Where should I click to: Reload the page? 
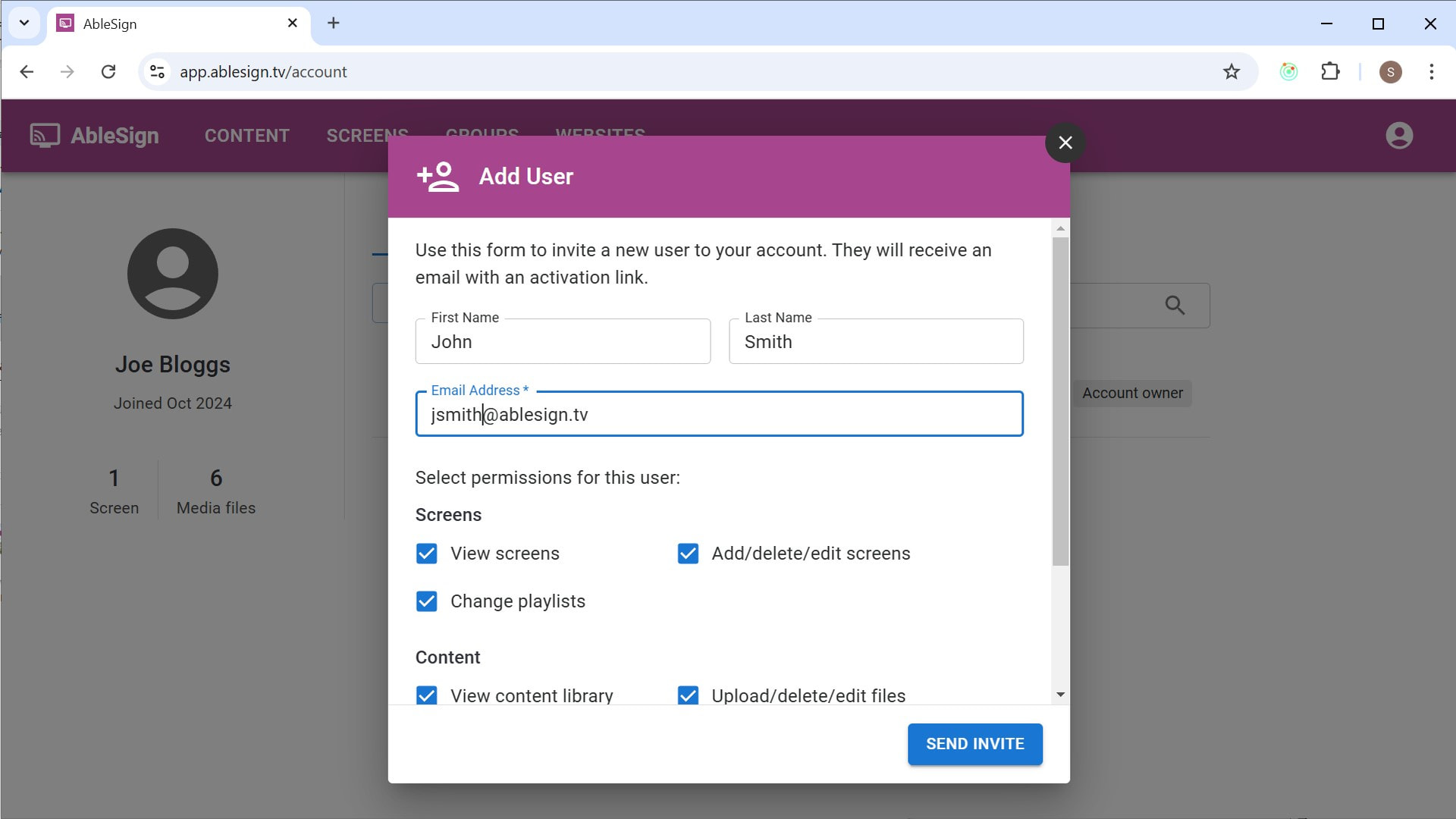point(108,72)
